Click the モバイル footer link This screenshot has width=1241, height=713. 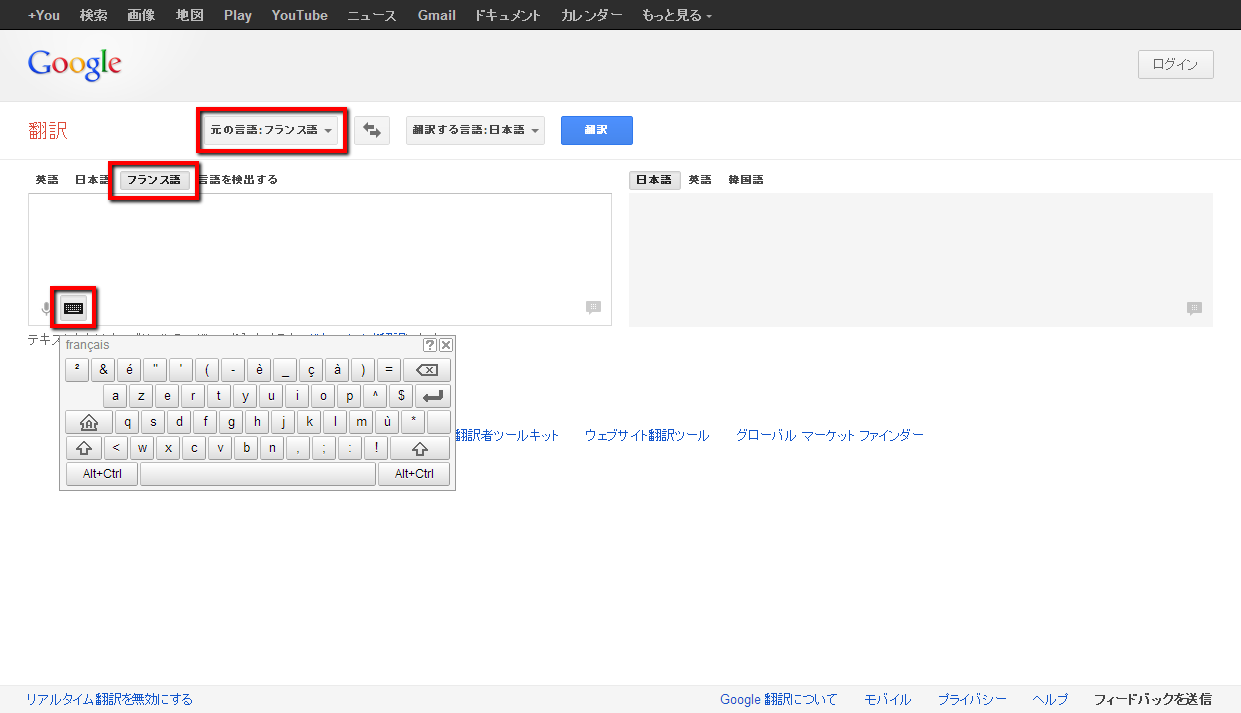(888, 699)
